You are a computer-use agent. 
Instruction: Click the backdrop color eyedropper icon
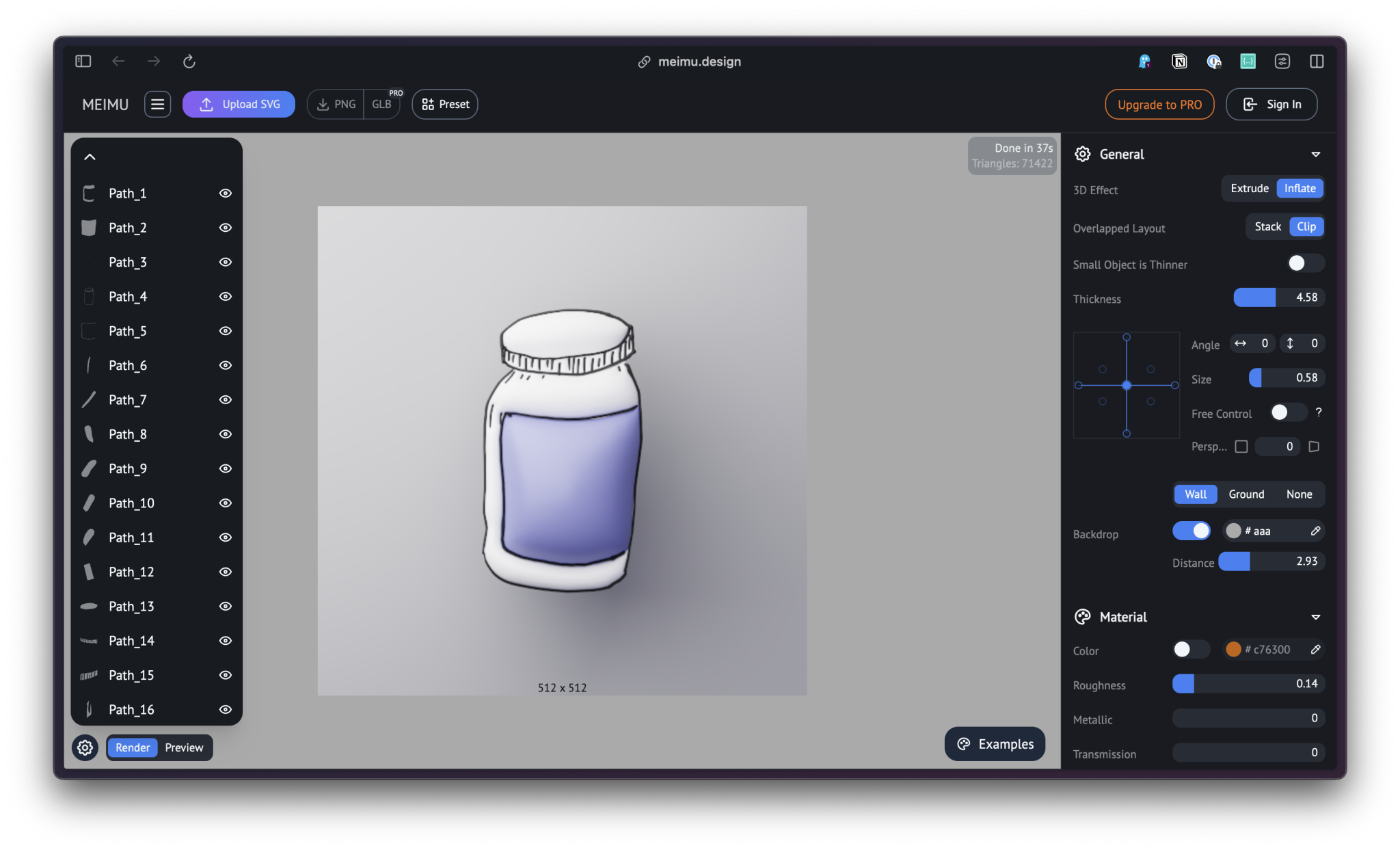(x=1315, y=531)
